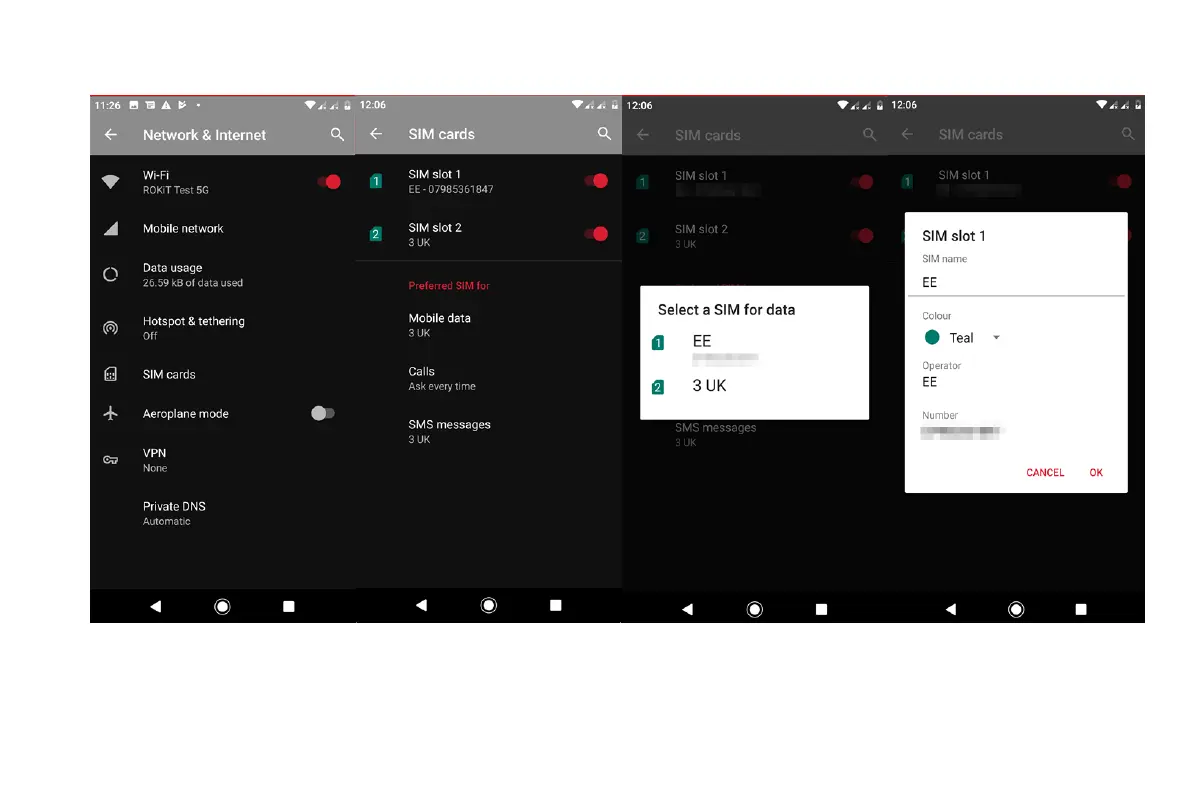Go back from SIM cards screen at 12:06
The image size is (1191, 794).
click(376, 134)
